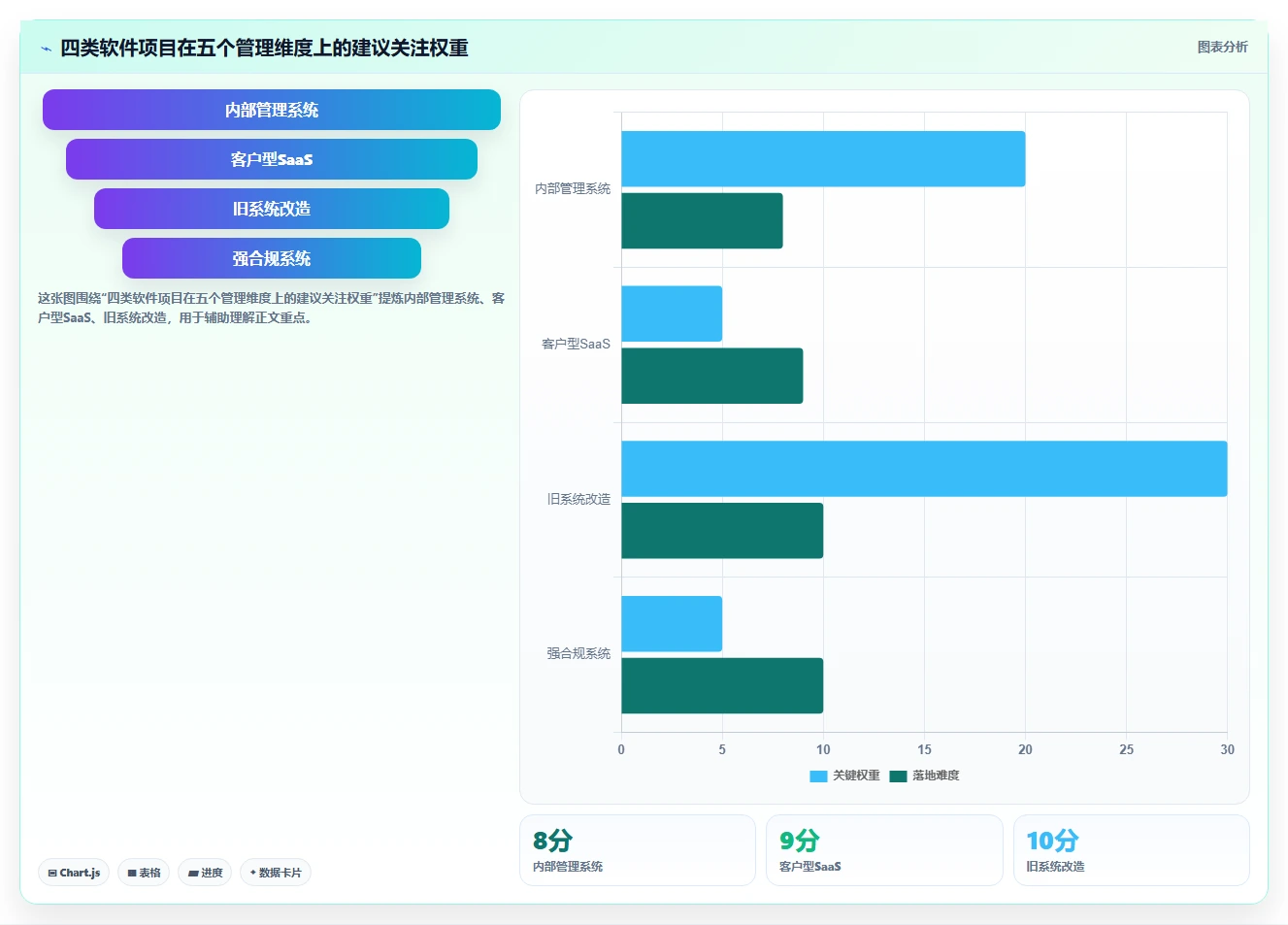The width and height of the screenshot is (1288, 925).
Task: Click 客户型SaaS green 落地难度 bar
Action: pos(711,376)
